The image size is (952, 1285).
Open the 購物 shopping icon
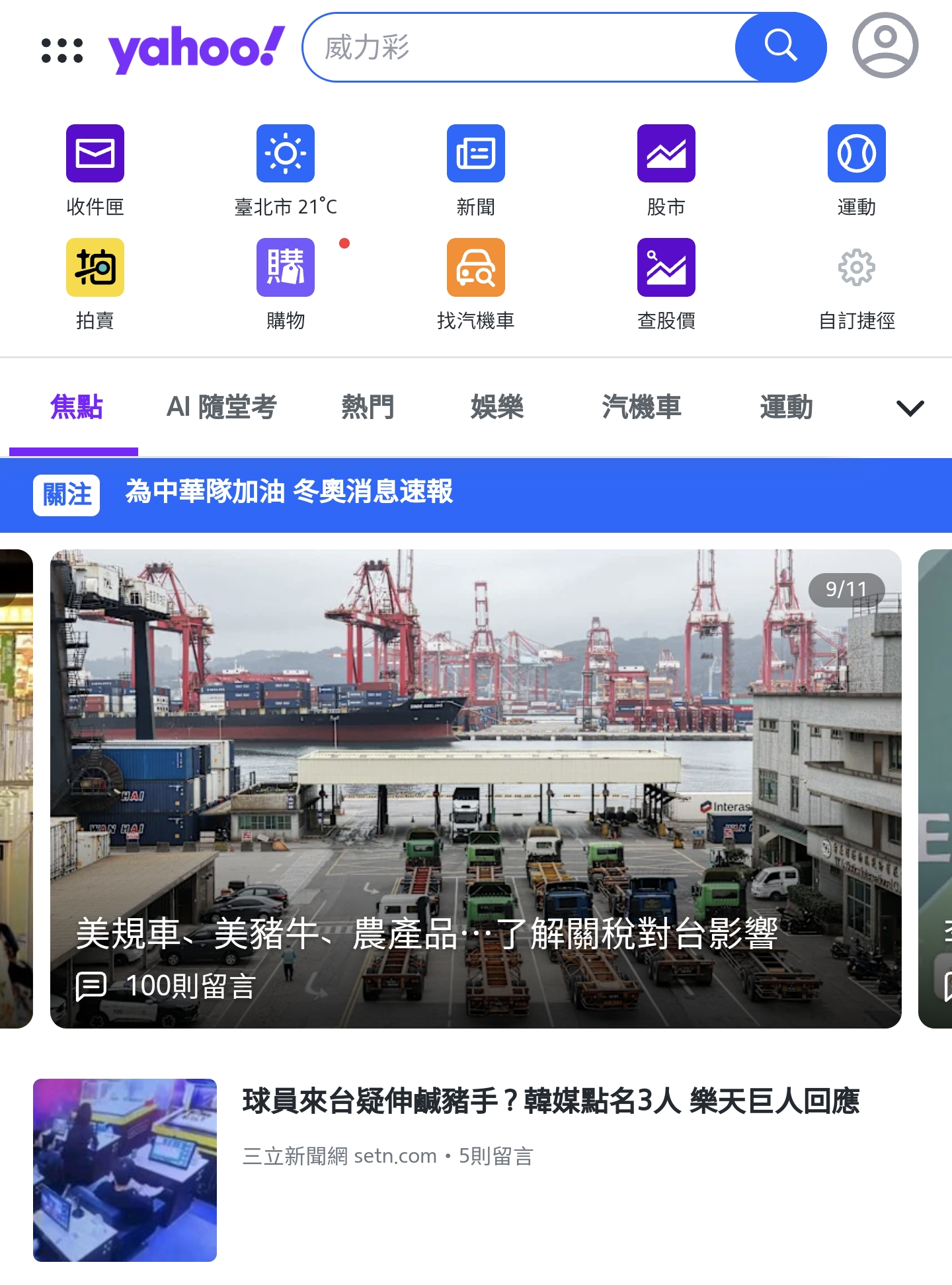point(286,268)
